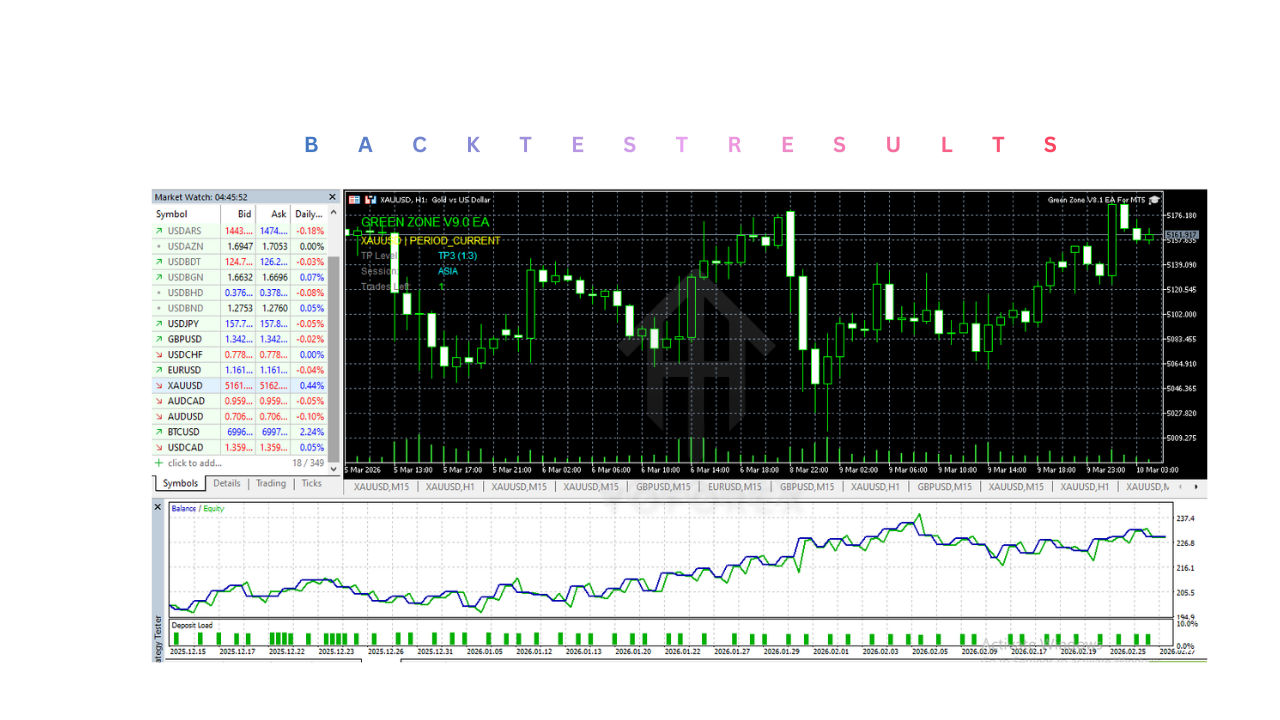Click the up arrow icon beside BTCUSD
The width and height of the screenshot is (1280, 720).
[158, 432]
